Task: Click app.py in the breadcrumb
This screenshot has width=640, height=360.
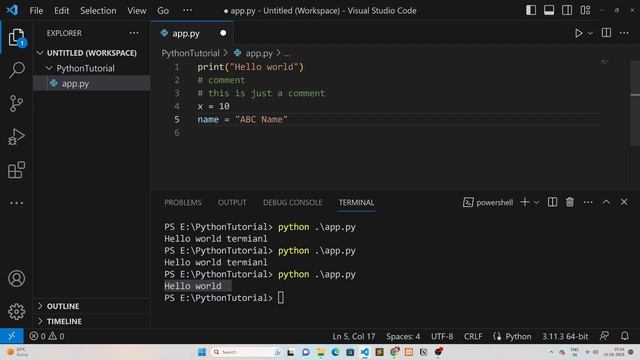Action: pos(258,53)
